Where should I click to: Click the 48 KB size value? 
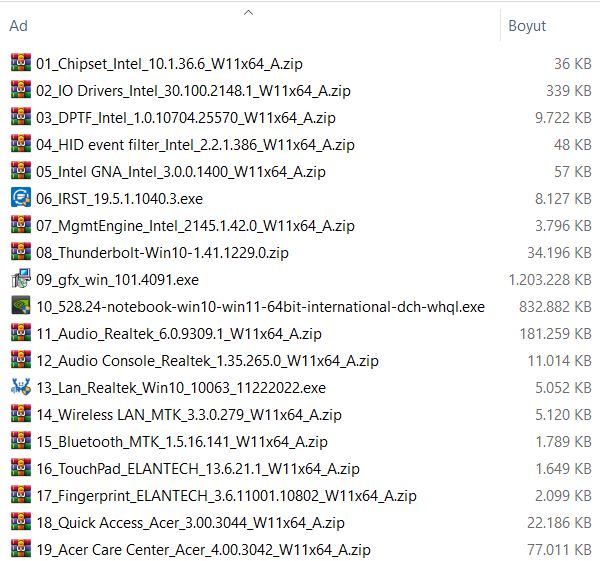click(572, 145)
